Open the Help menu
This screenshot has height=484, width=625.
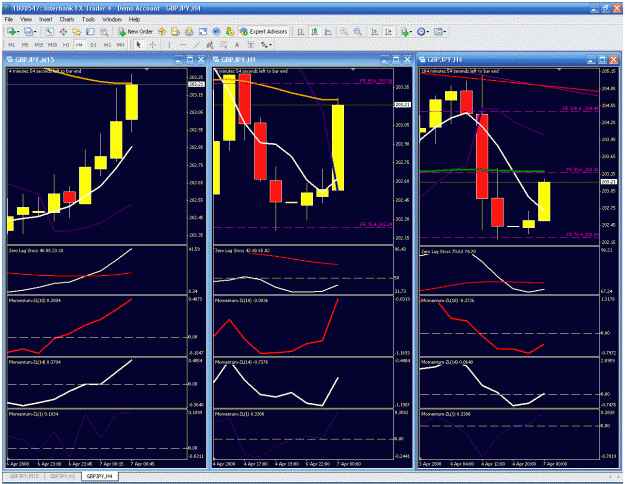point(134,19)
